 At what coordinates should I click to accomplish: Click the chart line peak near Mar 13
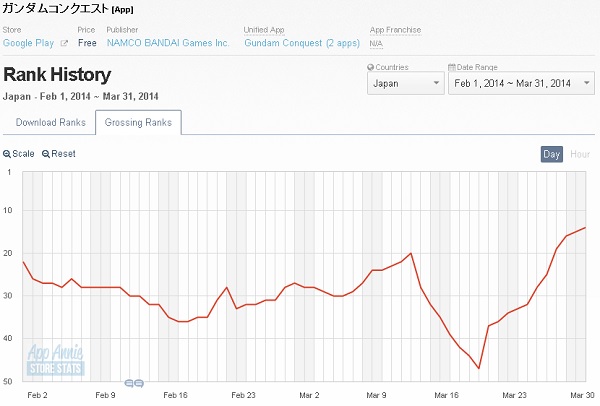coord(411,253)
